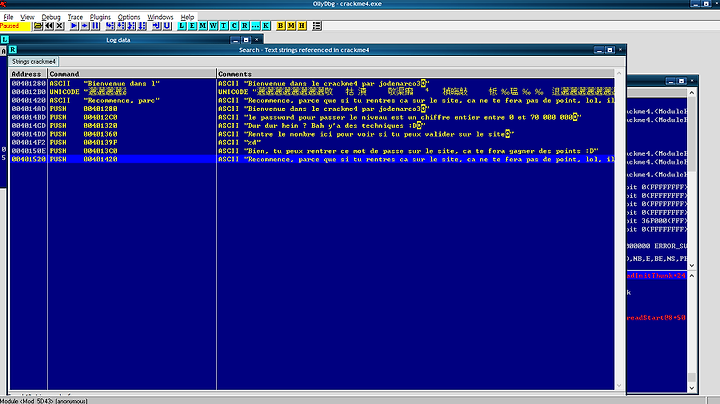Image resolution: width=720 pixels, height=404 pixels.
Task: Select row at address 00401280
Action: (x=312, y=84)
